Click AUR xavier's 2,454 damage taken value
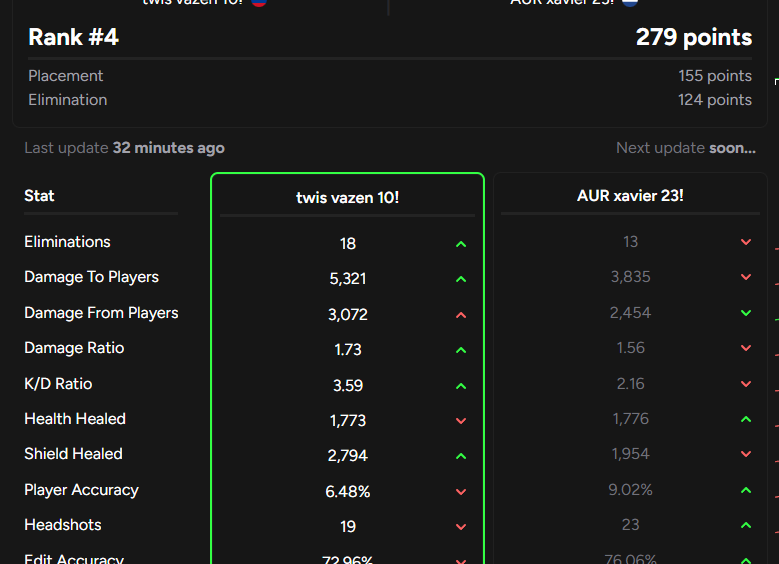 coord(630,313)
